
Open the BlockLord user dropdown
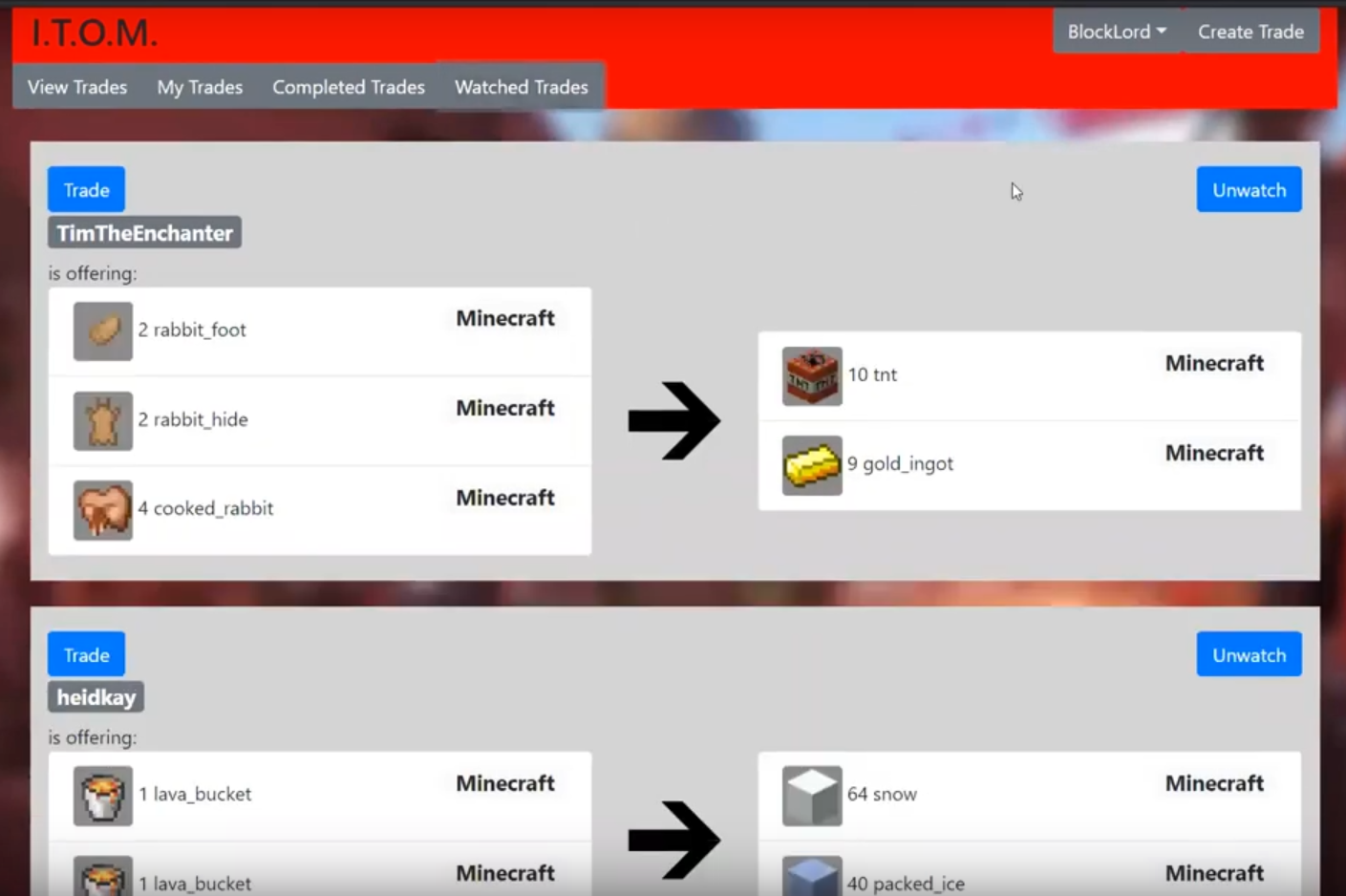(x=1116, y=32)
